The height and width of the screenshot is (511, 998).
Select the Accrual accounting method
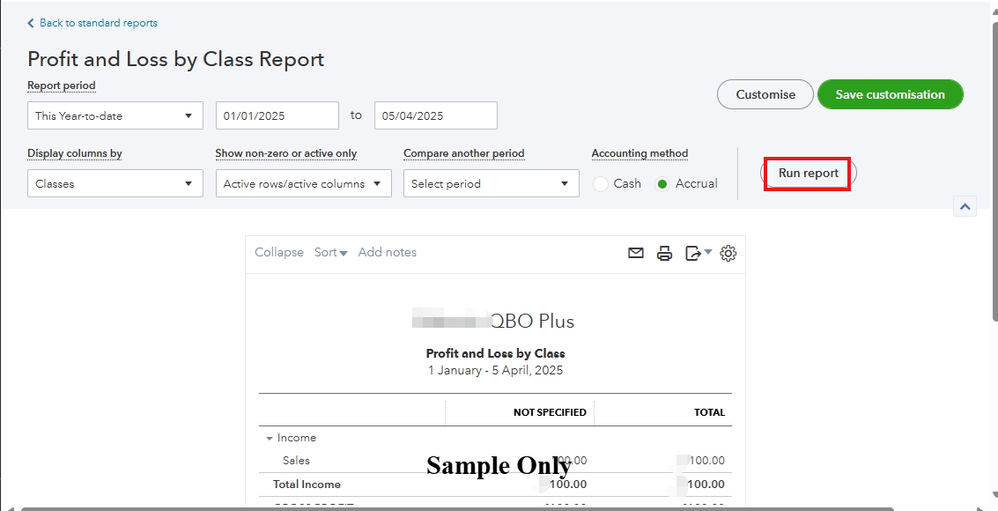click(x=661, y=184)
